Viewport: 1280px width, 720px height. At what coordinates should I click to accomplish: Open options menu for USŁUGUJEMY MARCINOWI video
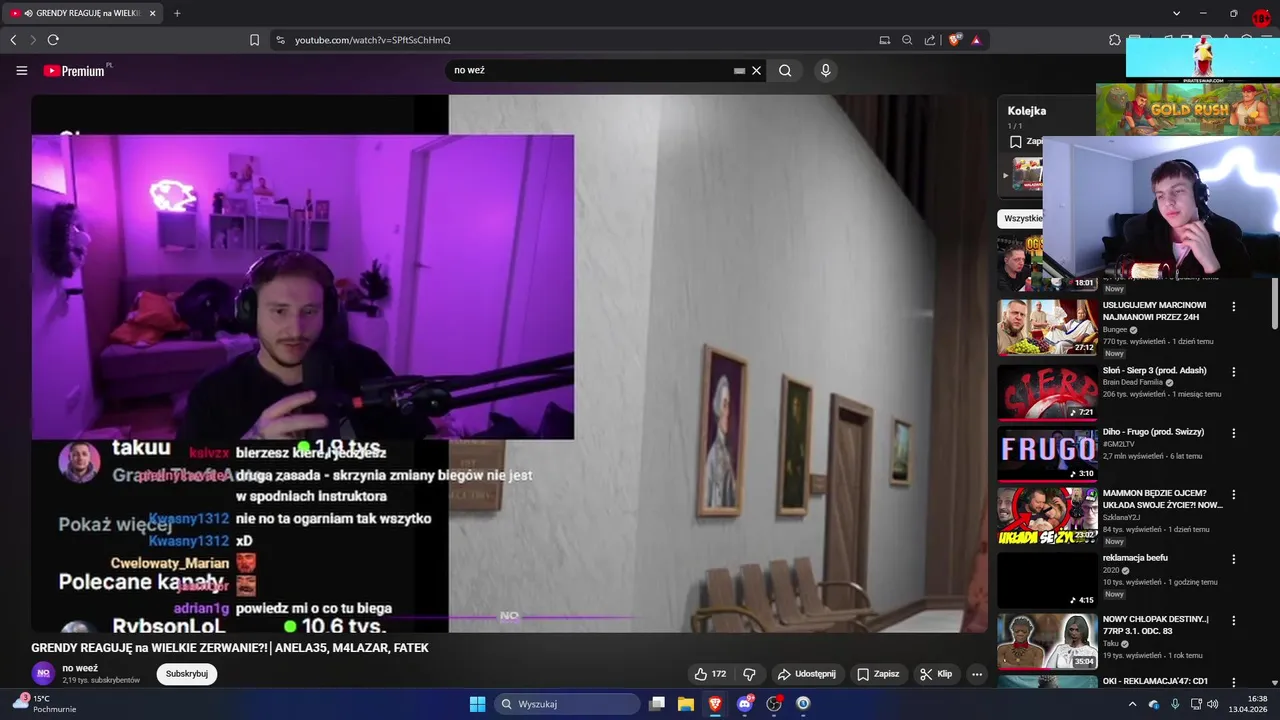(1233, 307)
